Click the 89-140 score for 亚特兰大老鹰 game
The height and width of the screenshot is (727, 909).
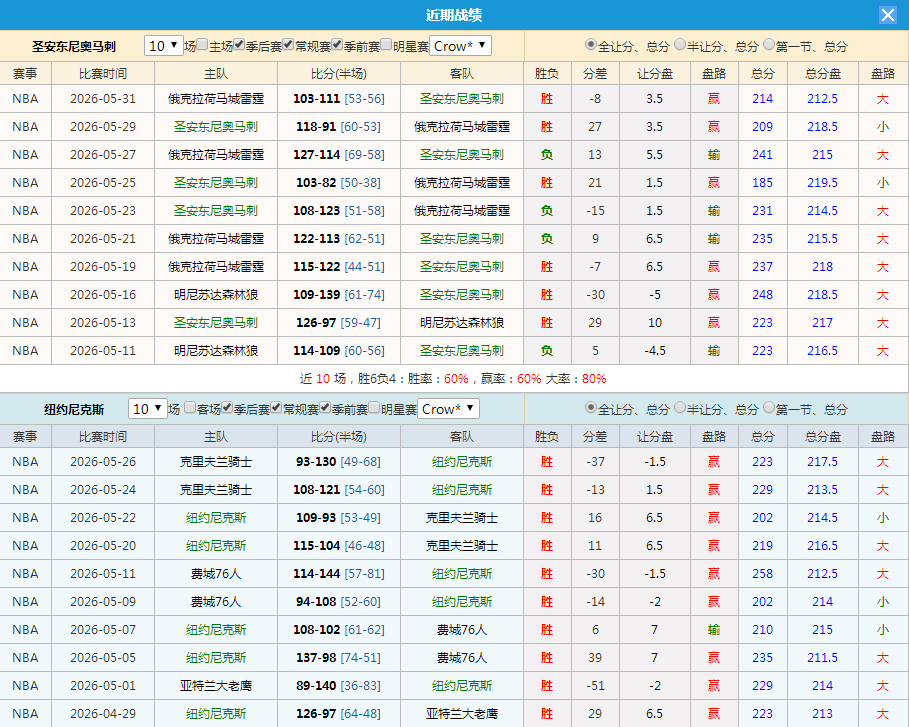pyautogui.click(x=317, y=685)
